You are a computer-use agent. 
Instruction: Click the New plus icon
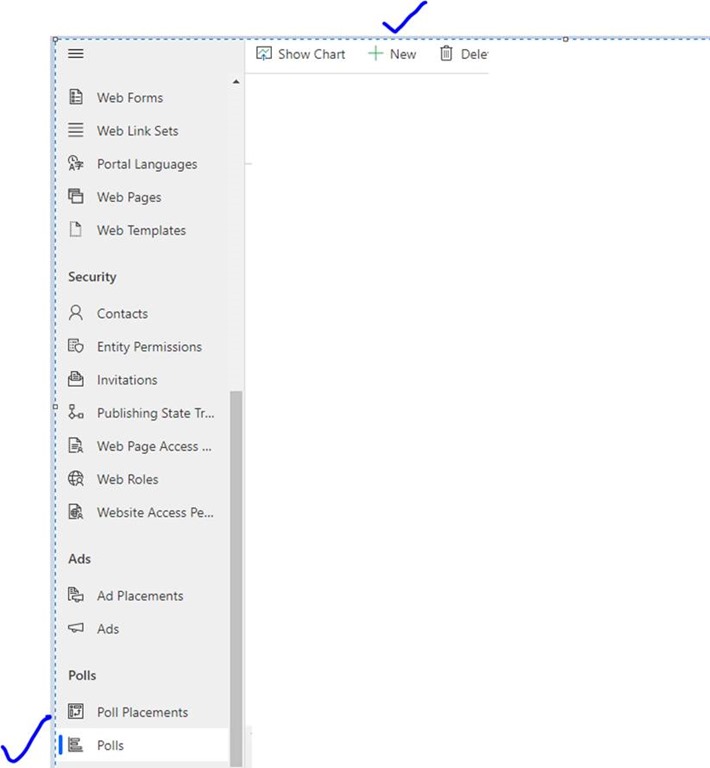click(x=376, y=54)
